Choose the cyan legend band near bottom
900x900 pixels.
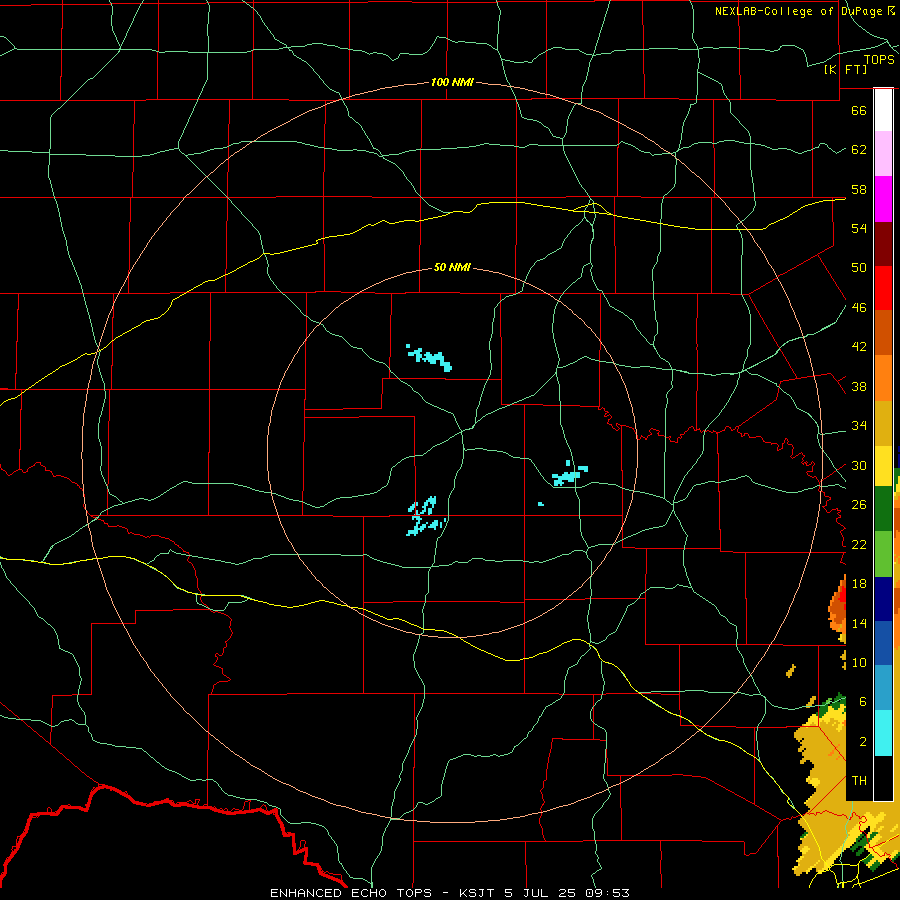[x=883, y=733]
